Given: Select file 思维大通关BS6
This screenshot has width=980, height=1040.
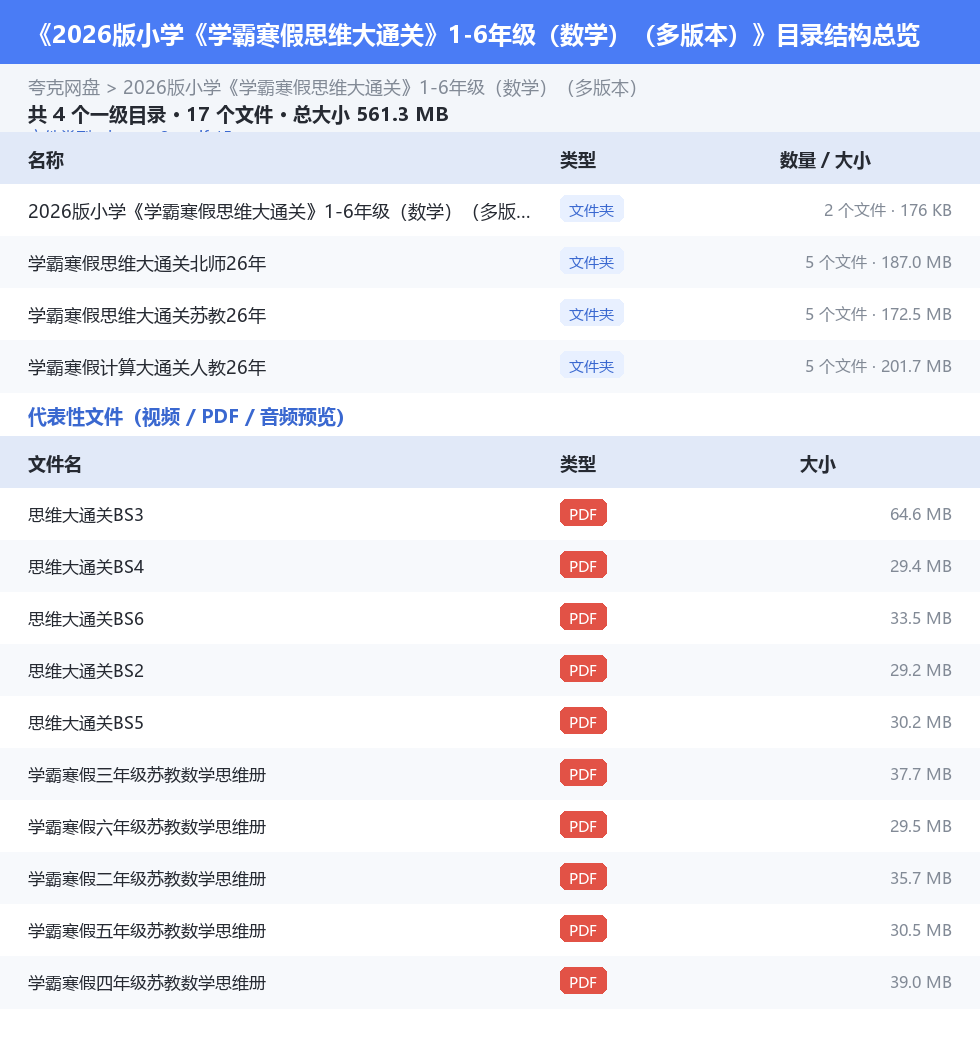Looking at the screenshot, I should tap(86, 619).
